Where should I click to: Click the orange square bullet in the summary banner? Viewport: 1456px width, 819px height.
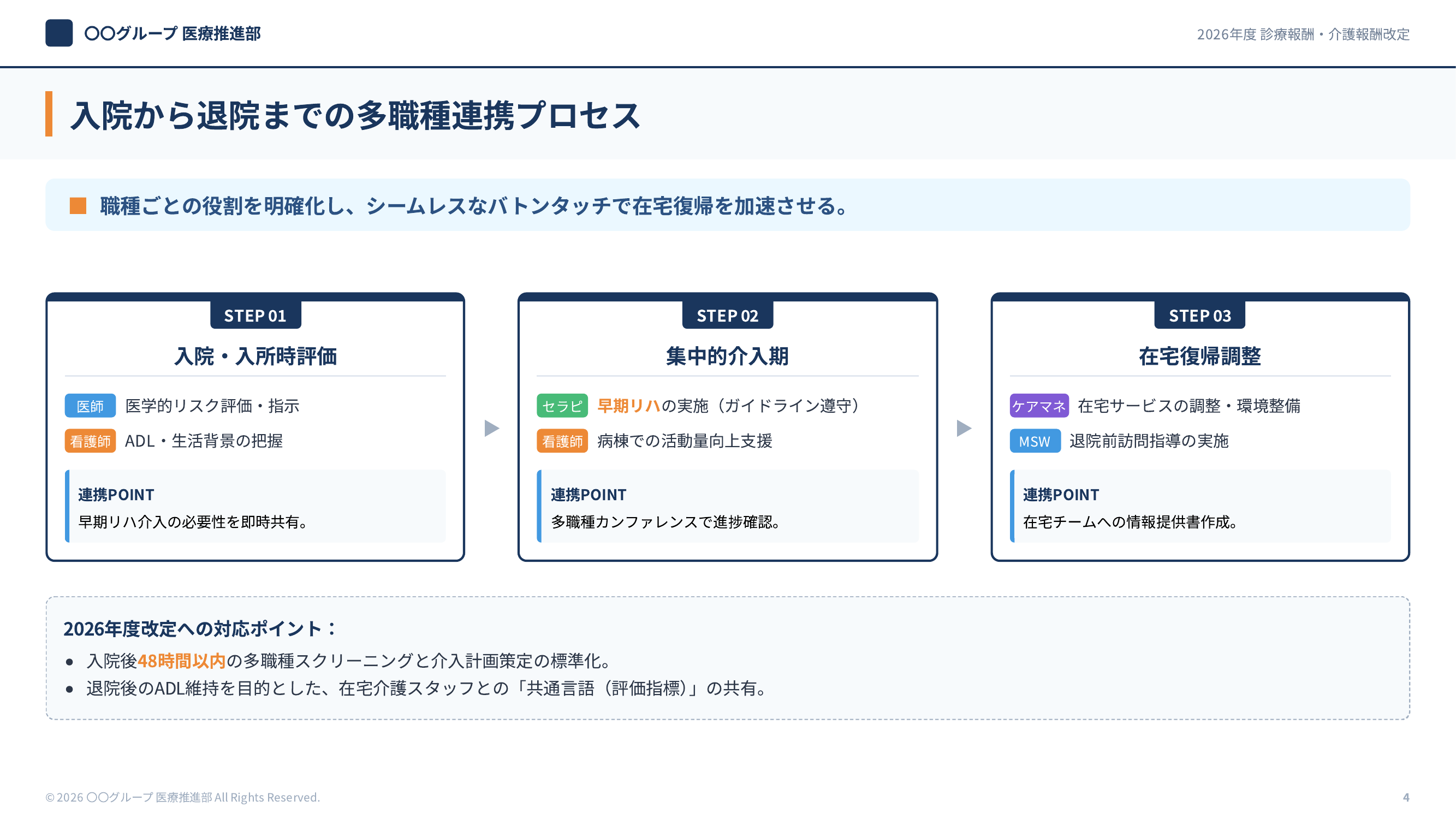(x=78, y=206)
